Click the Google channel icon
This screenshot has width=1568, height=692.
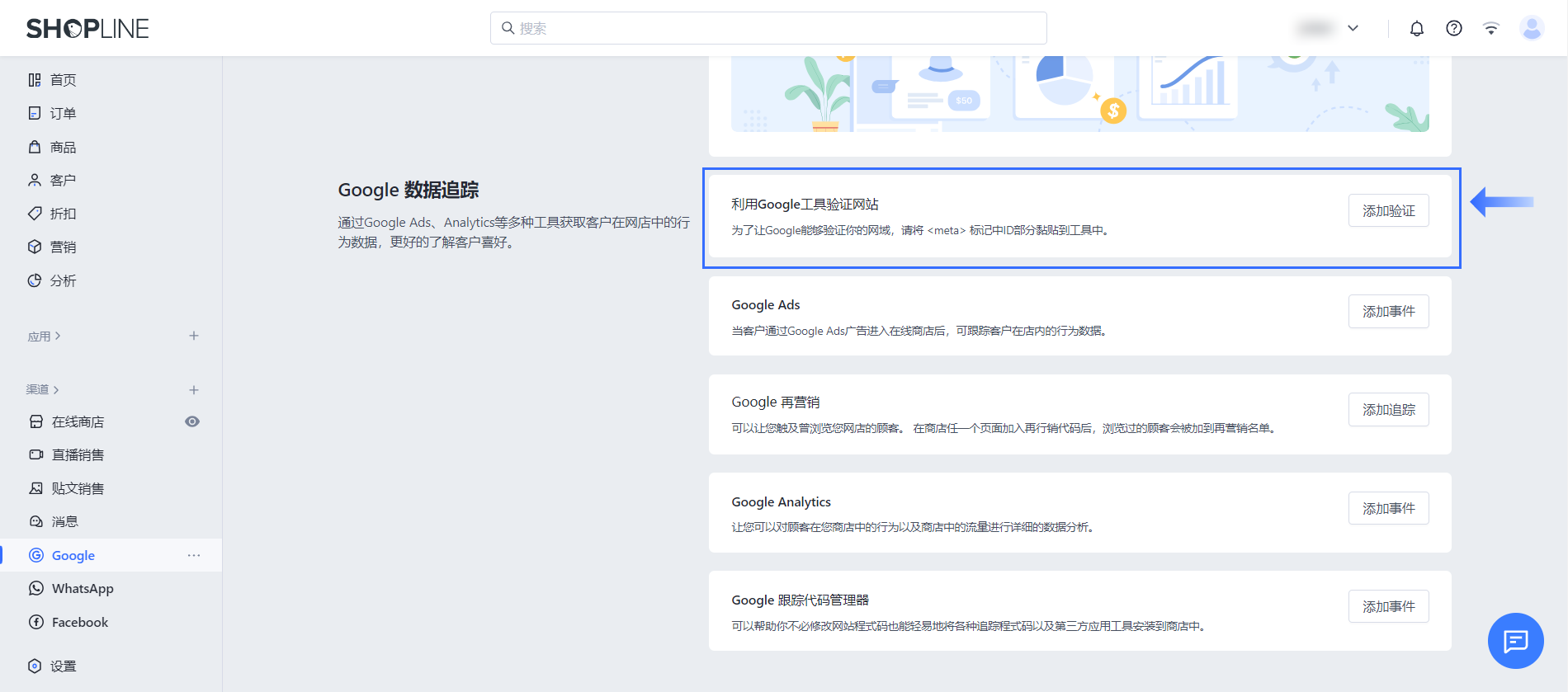coord(36,555)
